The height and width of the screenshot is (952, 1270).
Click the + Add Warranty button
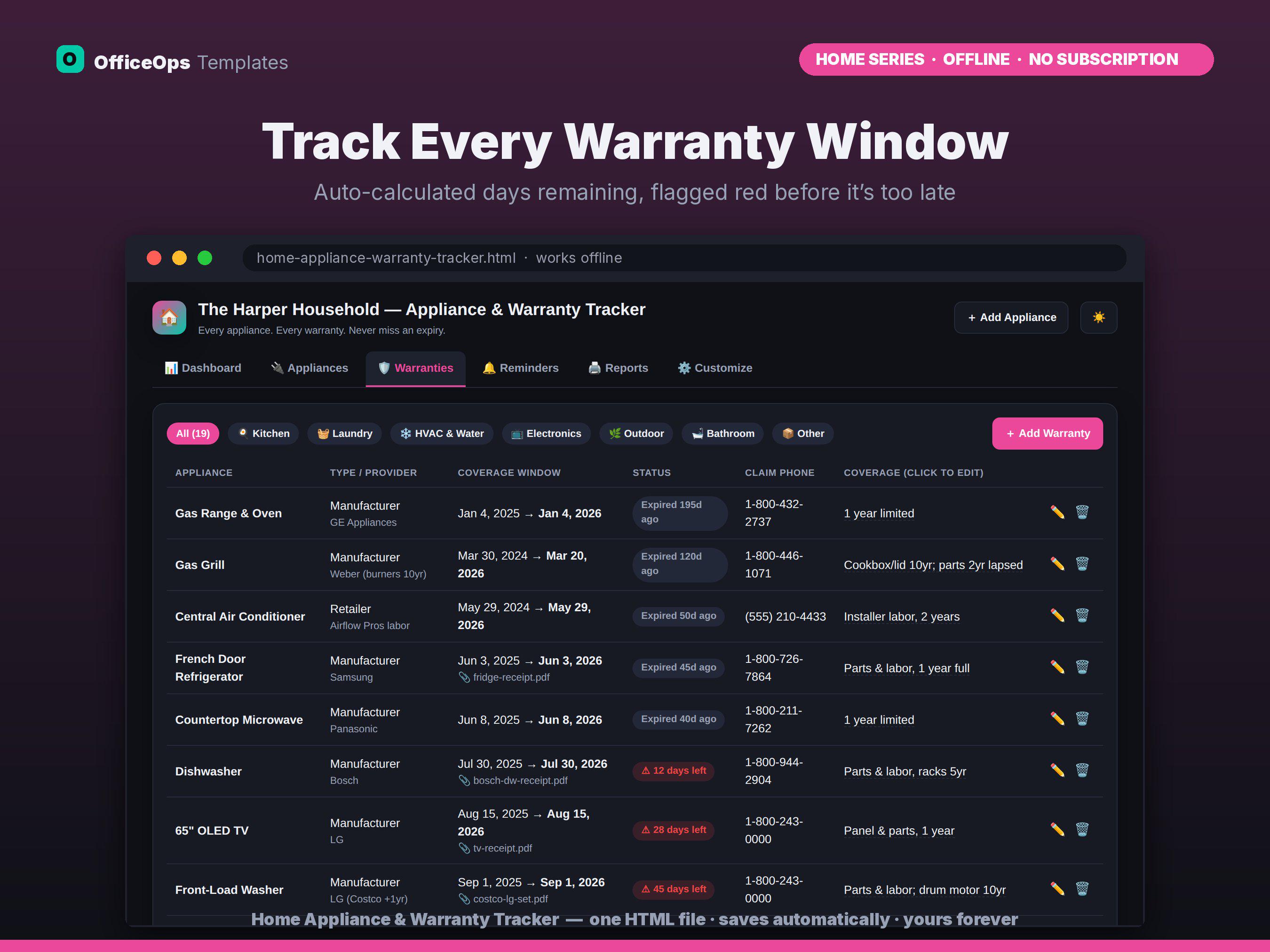coord(1047,433)
